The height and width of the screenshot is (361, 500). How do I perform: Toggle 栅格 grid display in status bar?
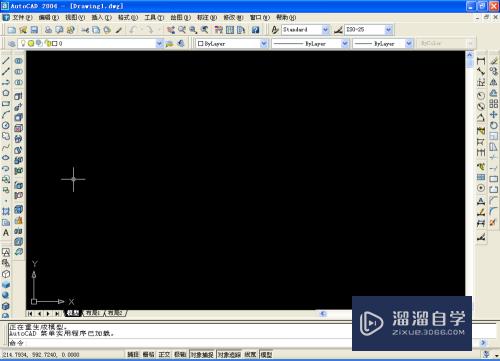pyautogui.click(x=149, y=354)
